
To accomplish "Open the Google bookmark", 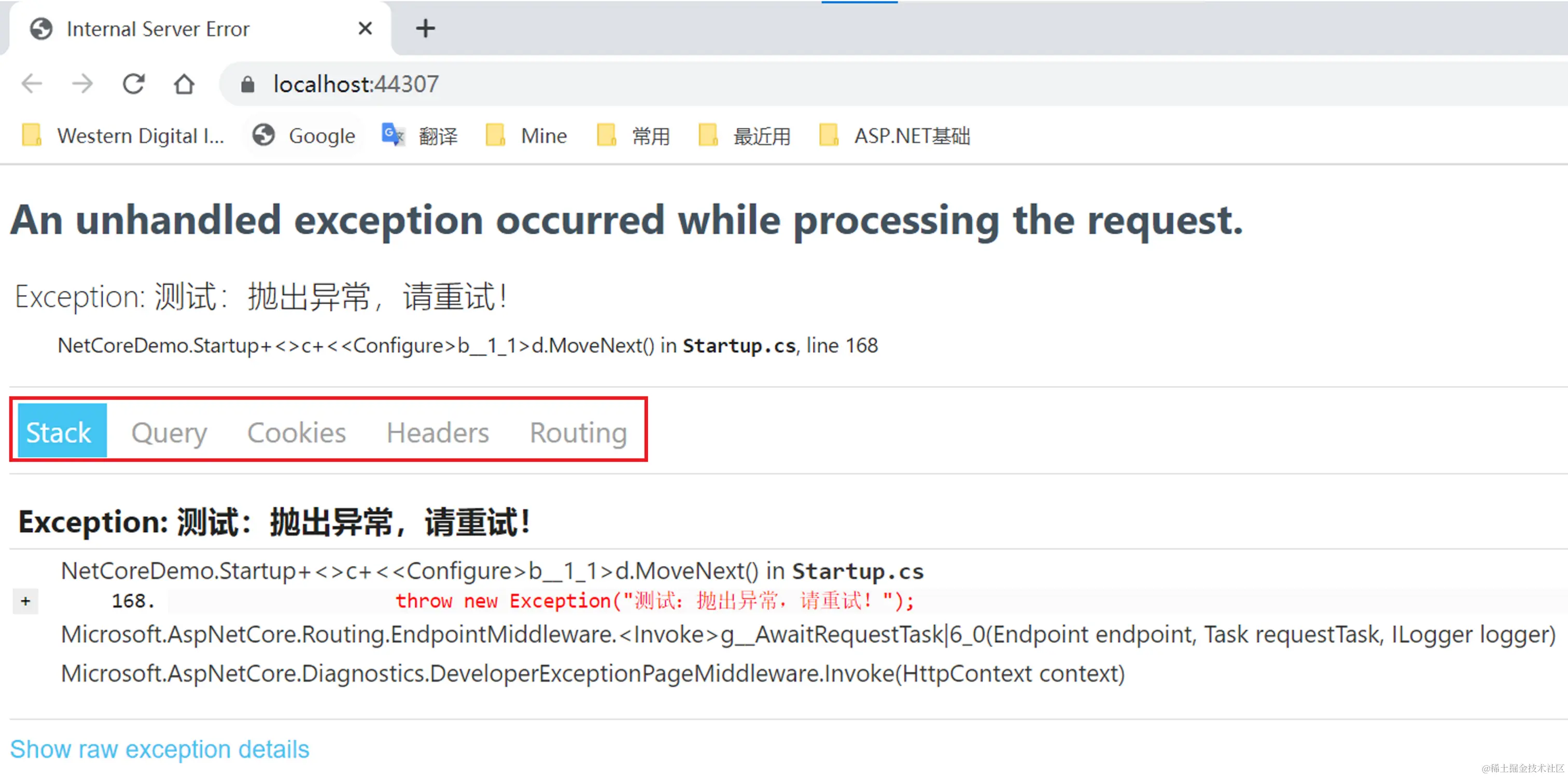I will [x=304, y=136].
